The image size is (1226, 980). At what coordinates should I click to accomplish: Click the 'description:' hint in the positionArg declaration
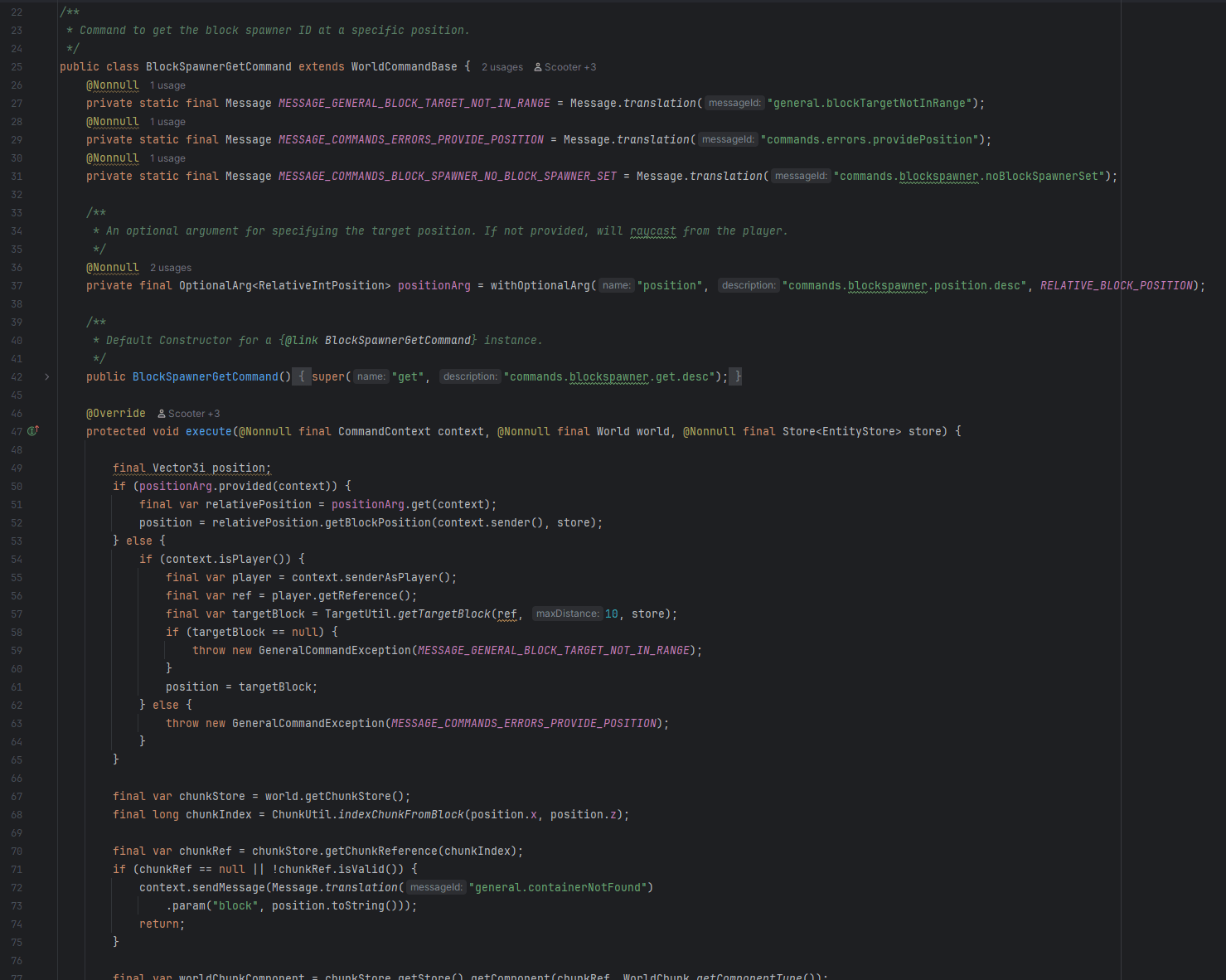[x=749, y=284]
